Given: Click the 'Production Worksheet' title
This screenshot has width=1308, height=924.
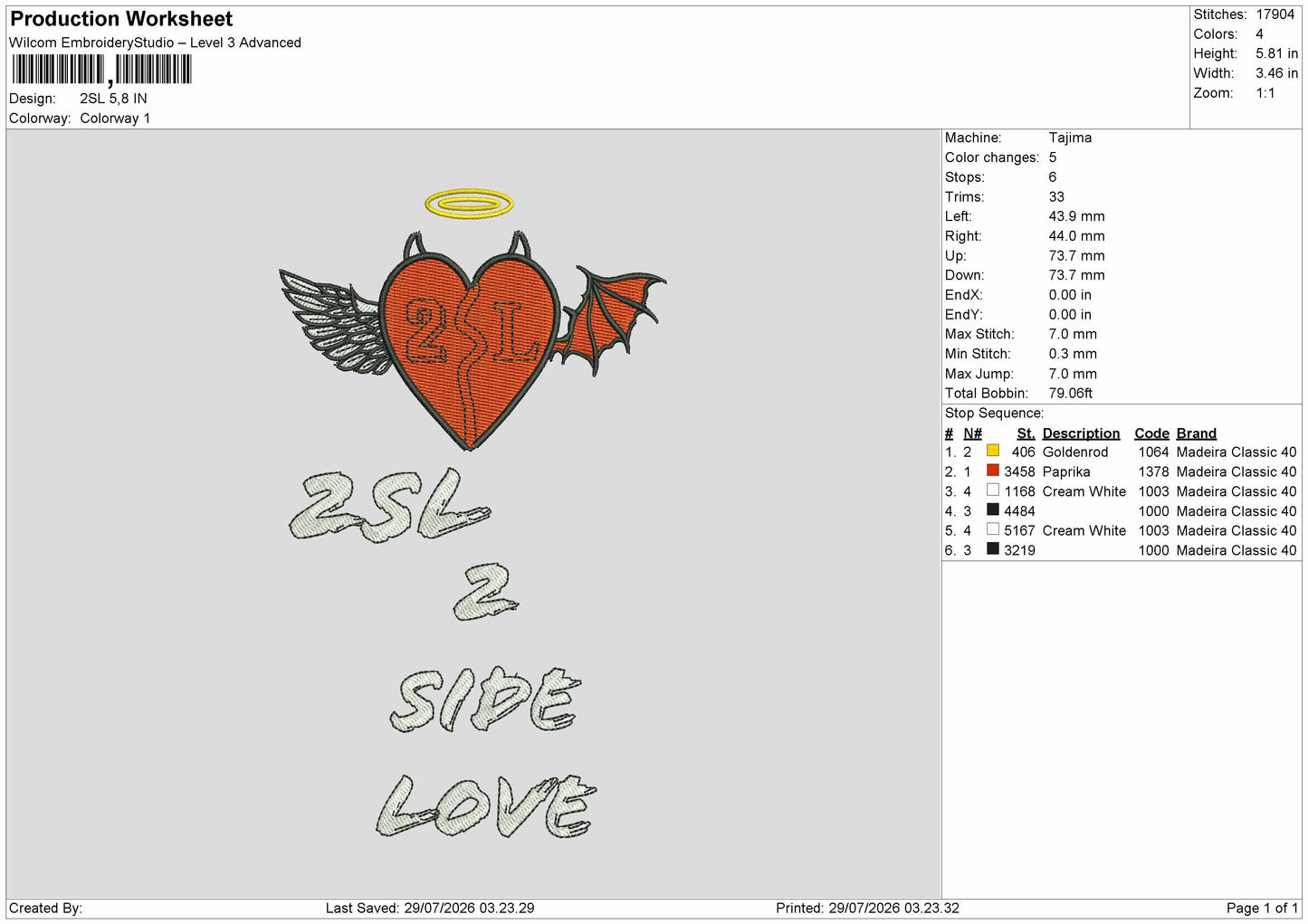Looking at the screenshot, I should [121, 19].
